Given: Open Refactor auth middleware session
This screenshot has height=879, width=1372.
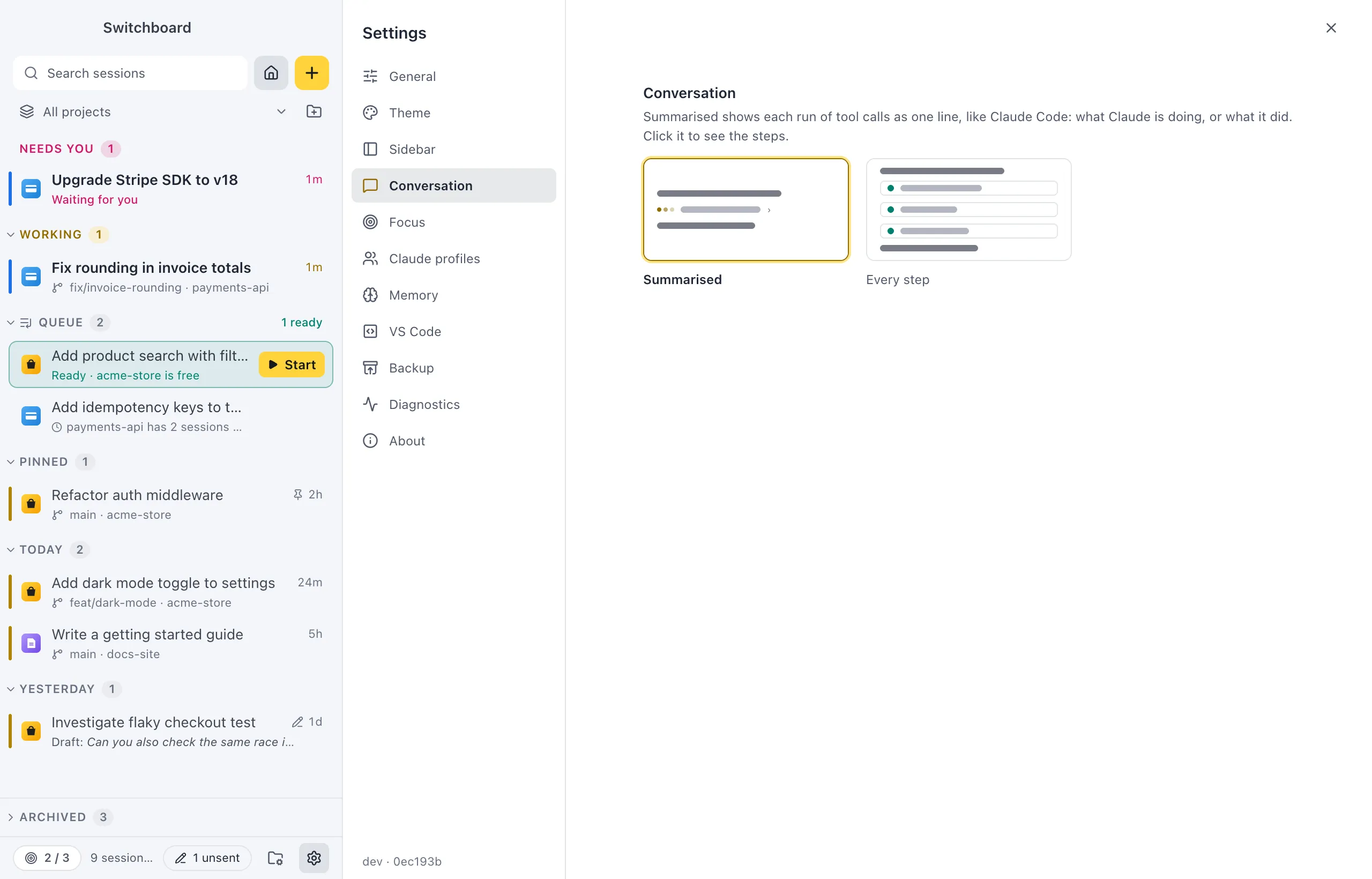Looking at the screenshot, I should (x=170, y=504).
